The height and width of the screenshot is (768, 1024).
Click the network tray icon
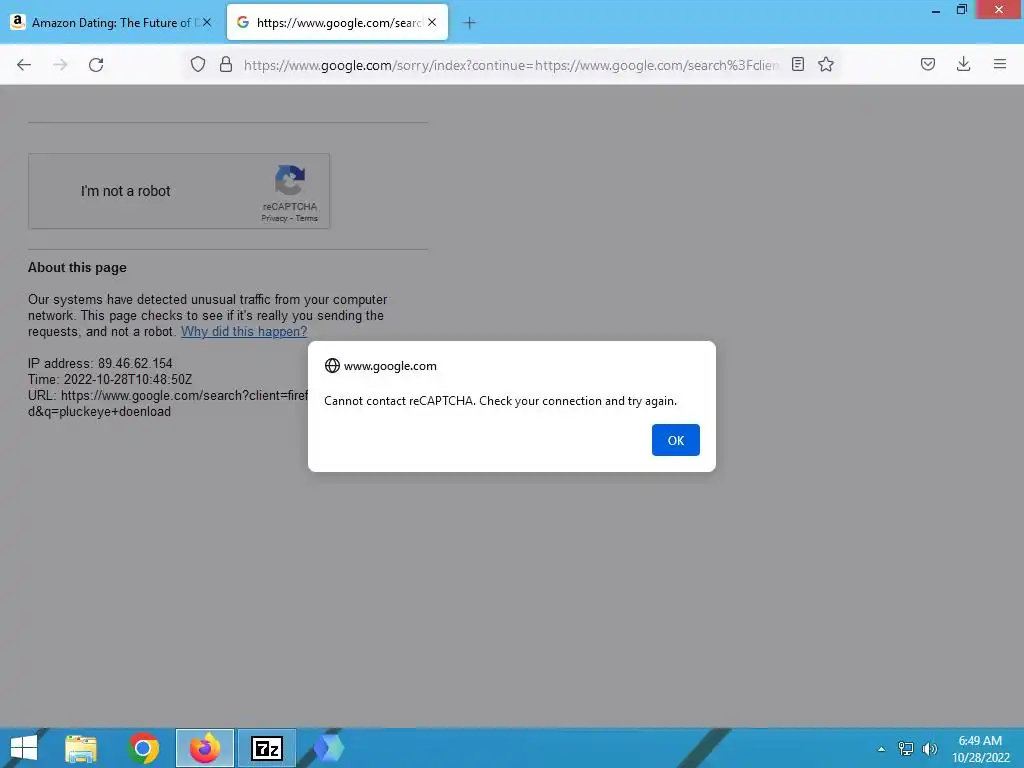point(906,749)
